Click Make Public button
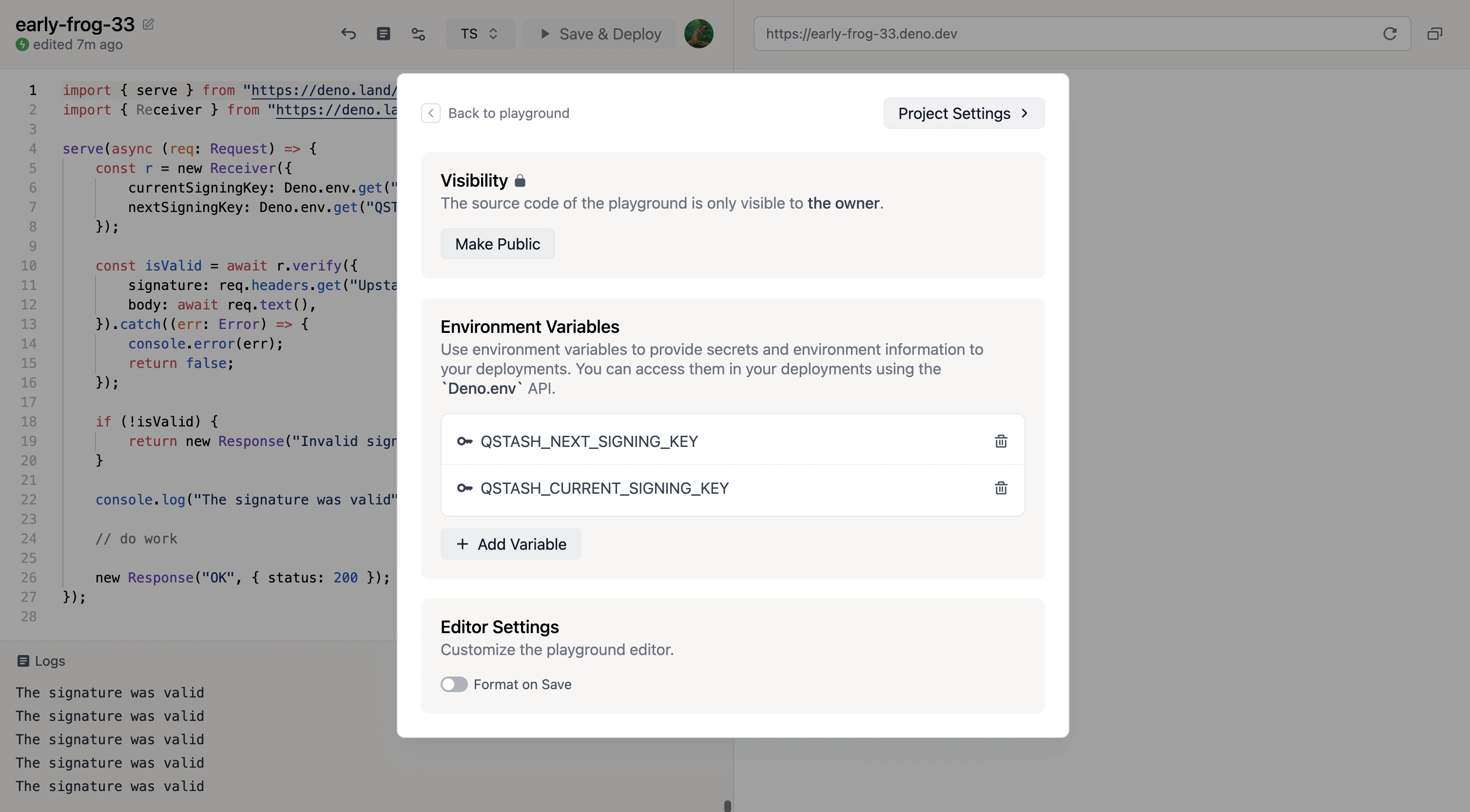Viewport: 1470px width, 812px height. click(497, 244)
